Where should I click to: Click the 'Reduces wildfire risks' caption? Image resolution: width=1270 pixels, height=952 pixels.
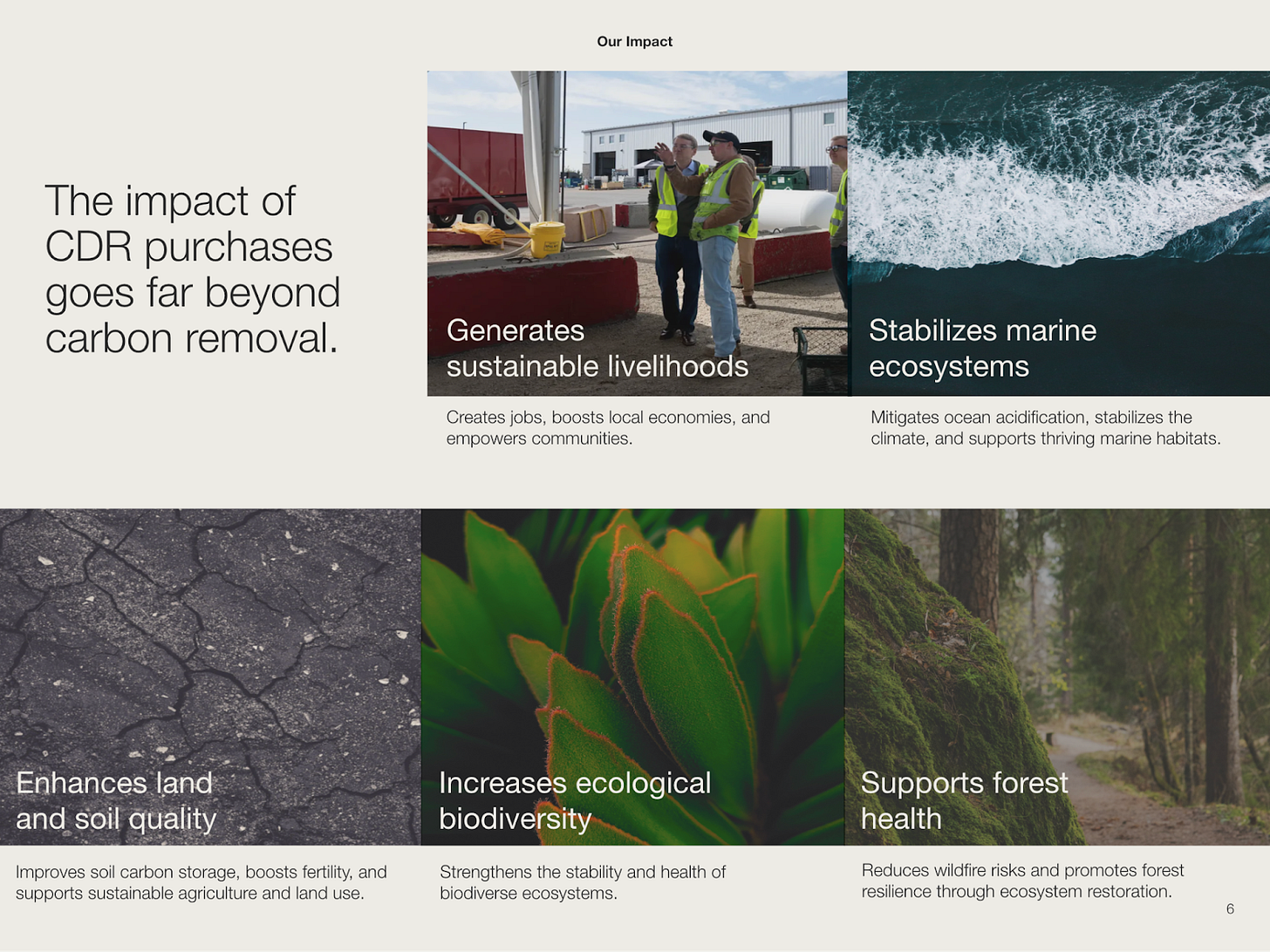[1022, 881]
